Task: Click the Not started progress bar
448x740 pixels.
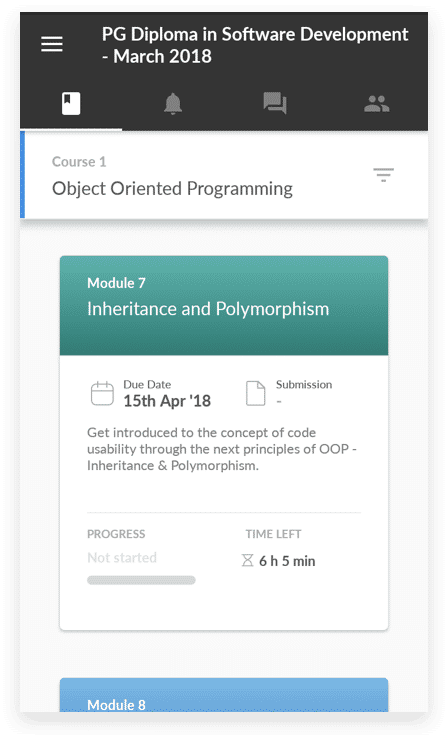Action: [141, 580]
